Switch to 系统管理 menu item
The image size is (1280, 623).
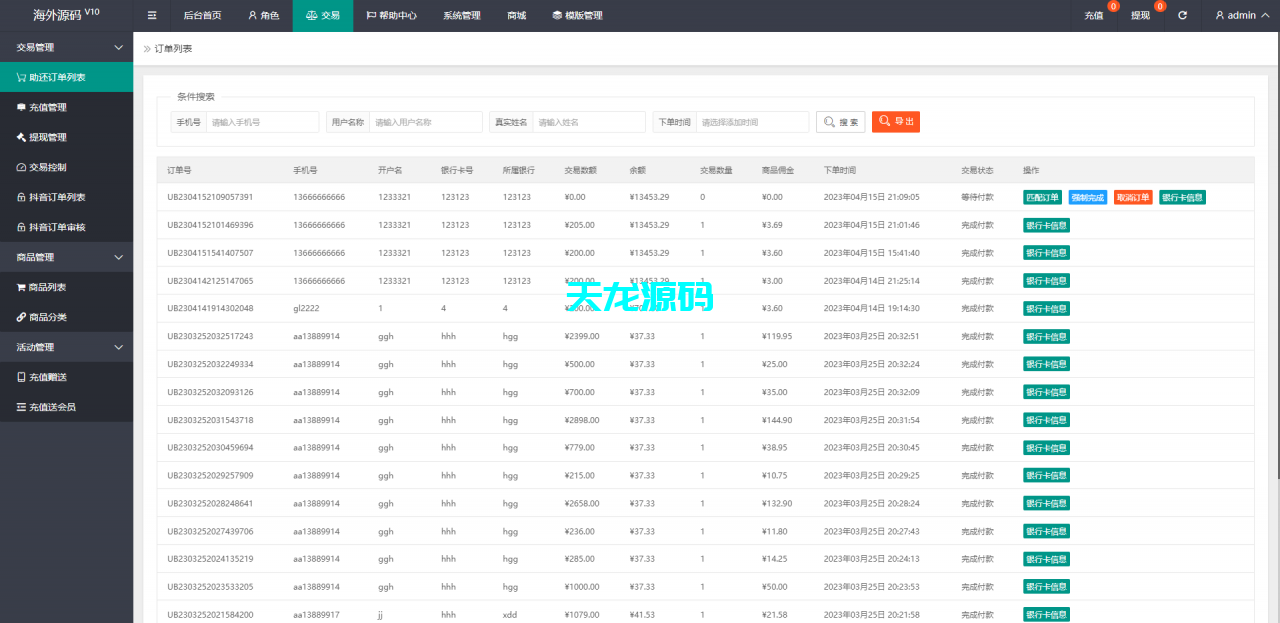click(460, 15)
